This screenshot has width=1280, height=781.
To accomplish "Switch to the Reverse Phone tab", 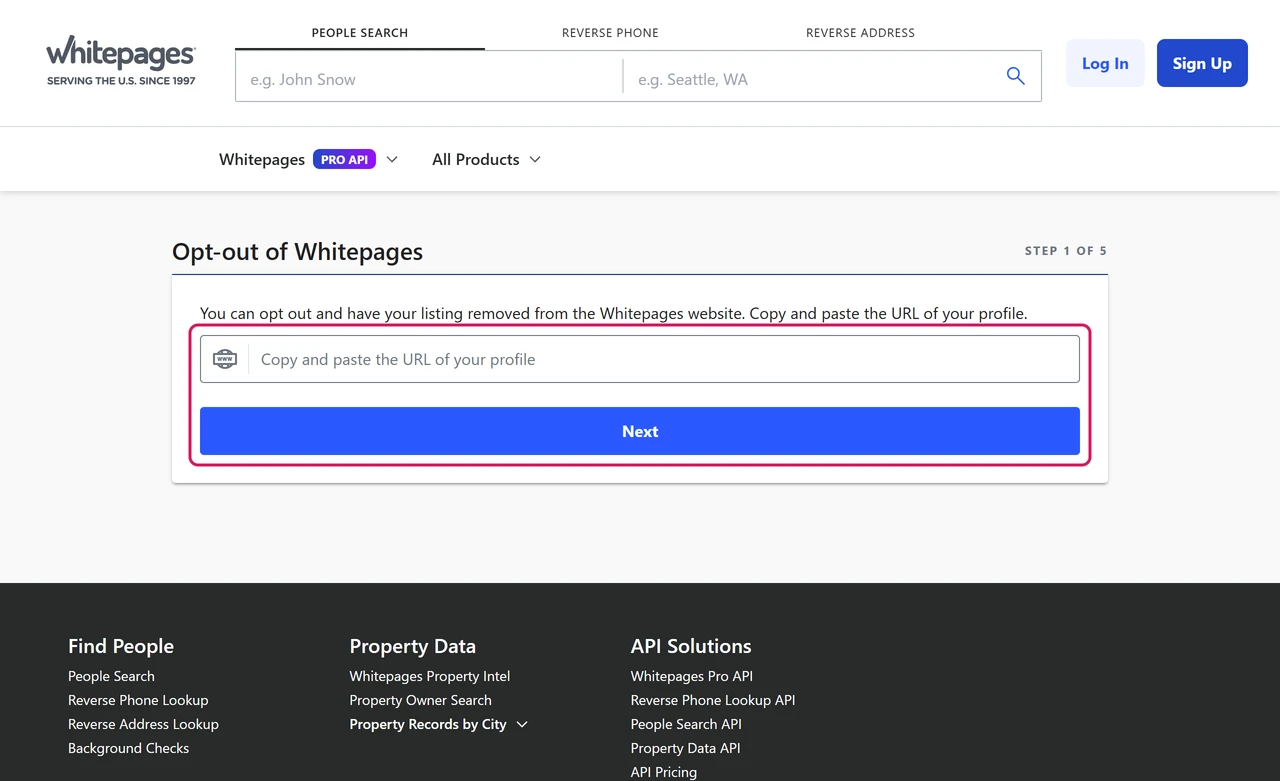I will point(610,33).
